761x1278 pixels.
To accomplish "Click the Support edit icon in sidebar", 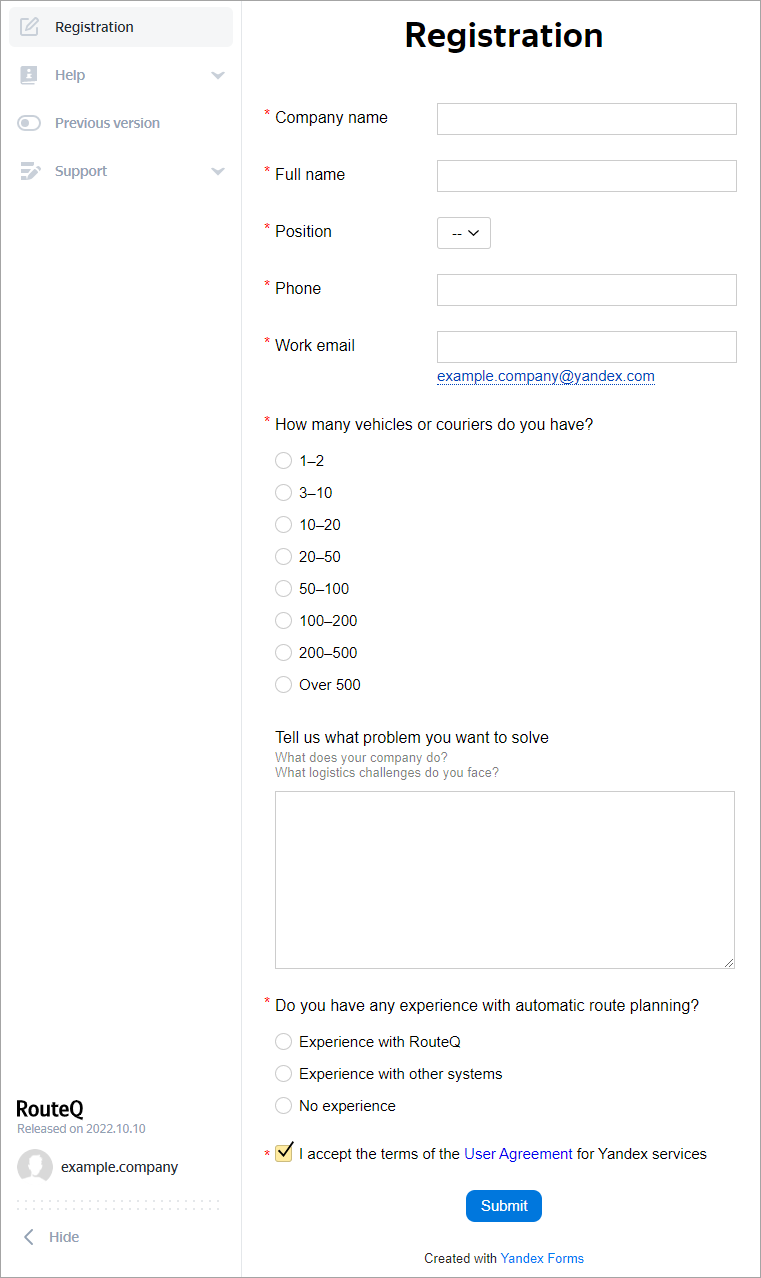I will point(30,171).
